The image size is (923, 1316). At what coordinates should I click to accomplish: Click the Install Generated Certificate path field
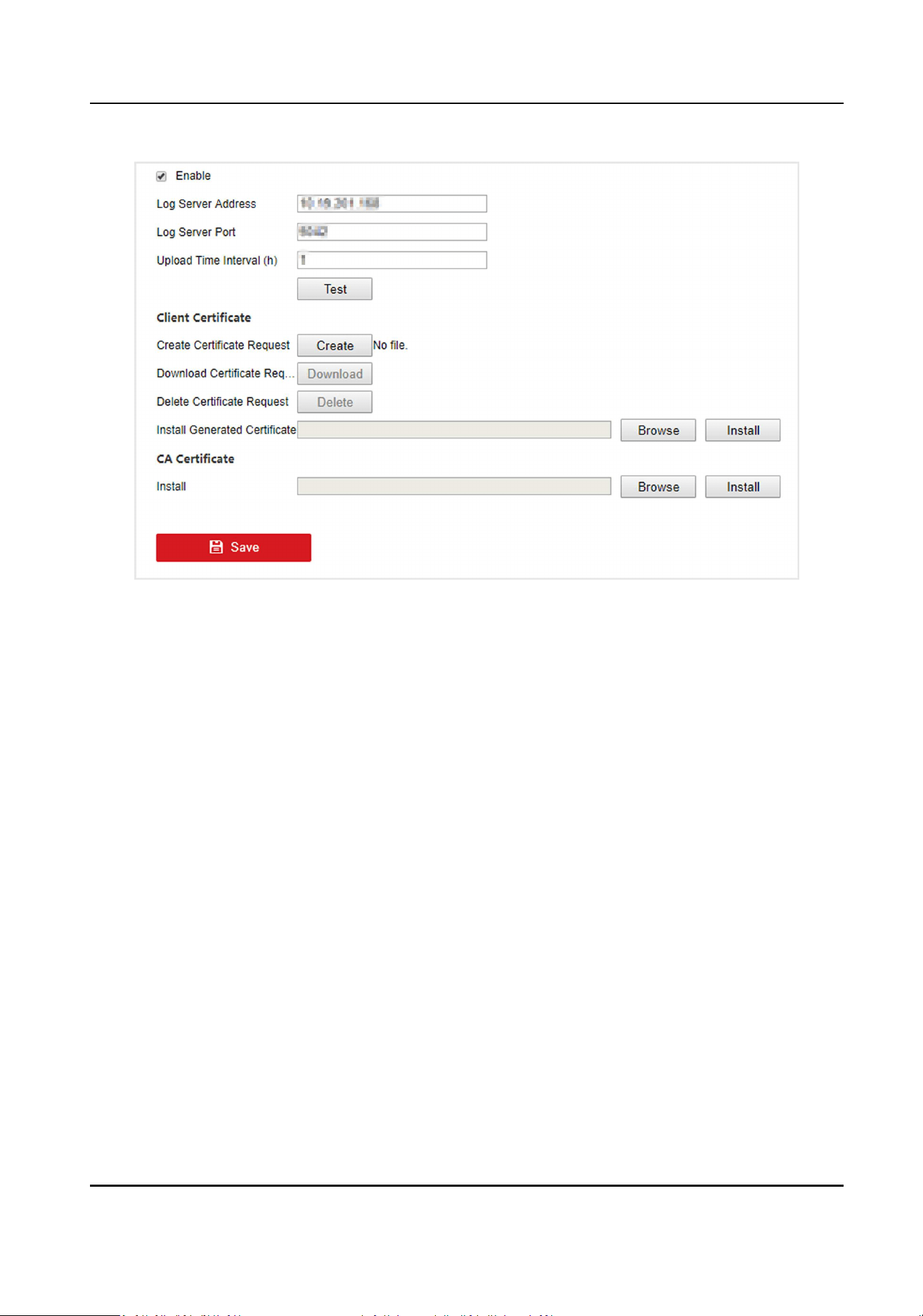454,430
